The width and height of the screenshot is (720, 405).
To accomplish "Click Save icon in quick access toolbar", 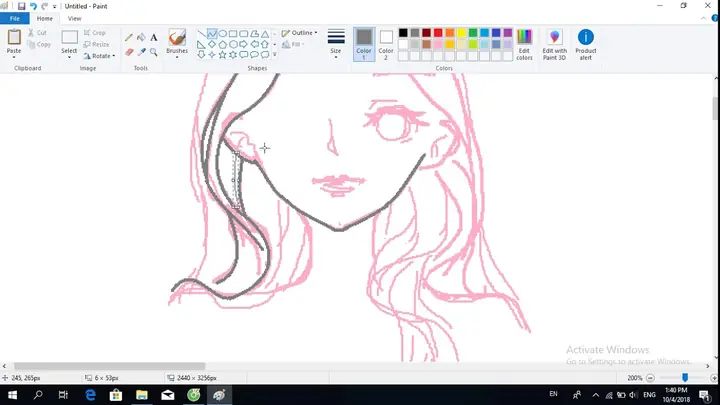I will [22, 6].
